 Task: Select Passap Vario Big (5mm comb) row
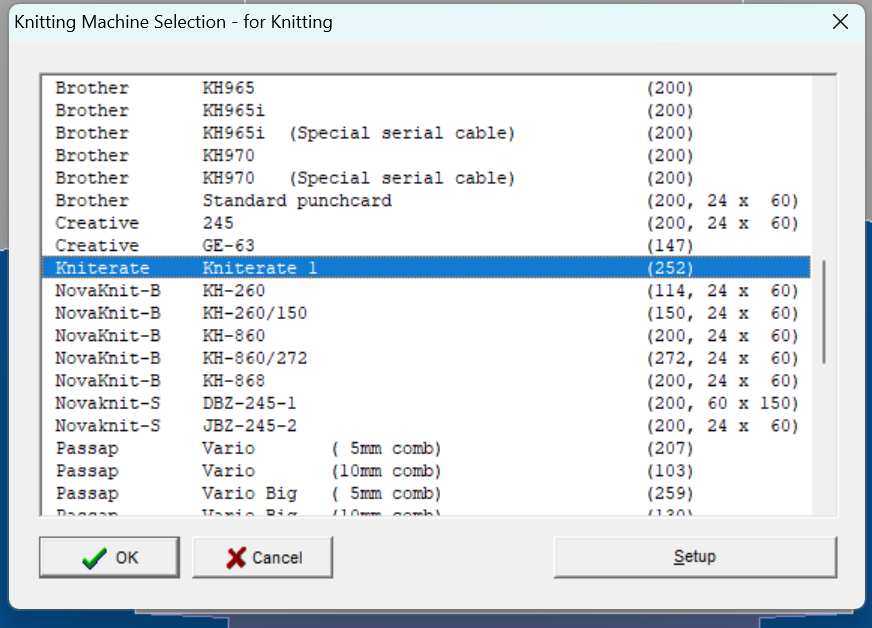pos(427,493)
